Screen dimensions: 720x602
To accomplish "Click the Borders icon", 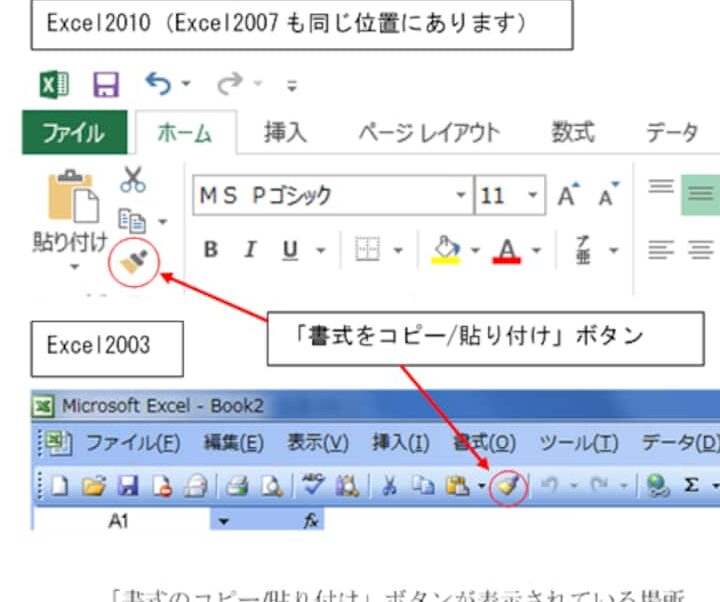I will pos(367,249).
